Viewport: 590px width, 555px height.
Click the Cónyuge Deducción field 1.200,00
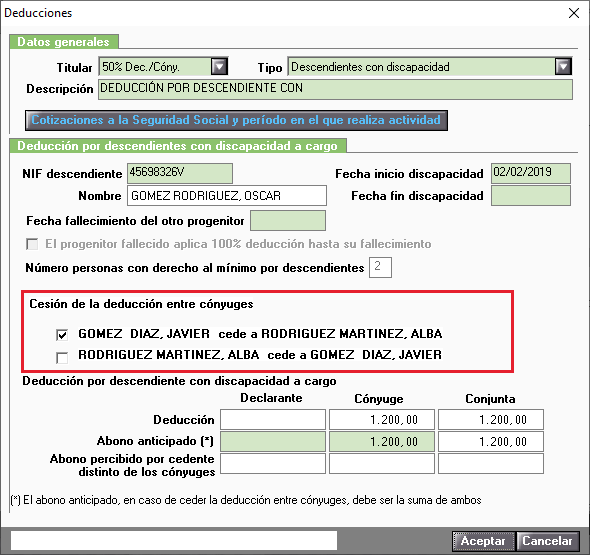382,420
